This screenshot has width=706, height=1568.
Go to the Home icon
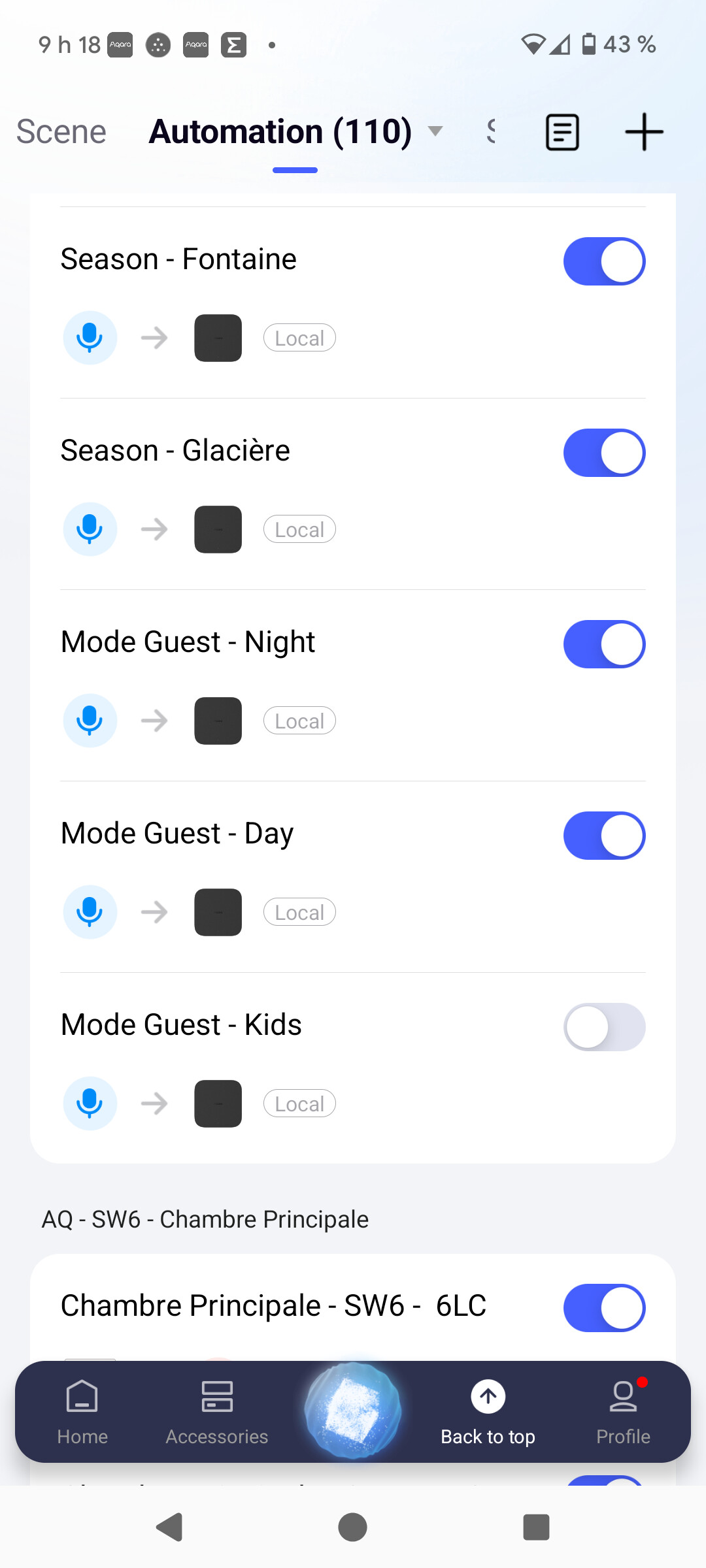pos(82,1397)
